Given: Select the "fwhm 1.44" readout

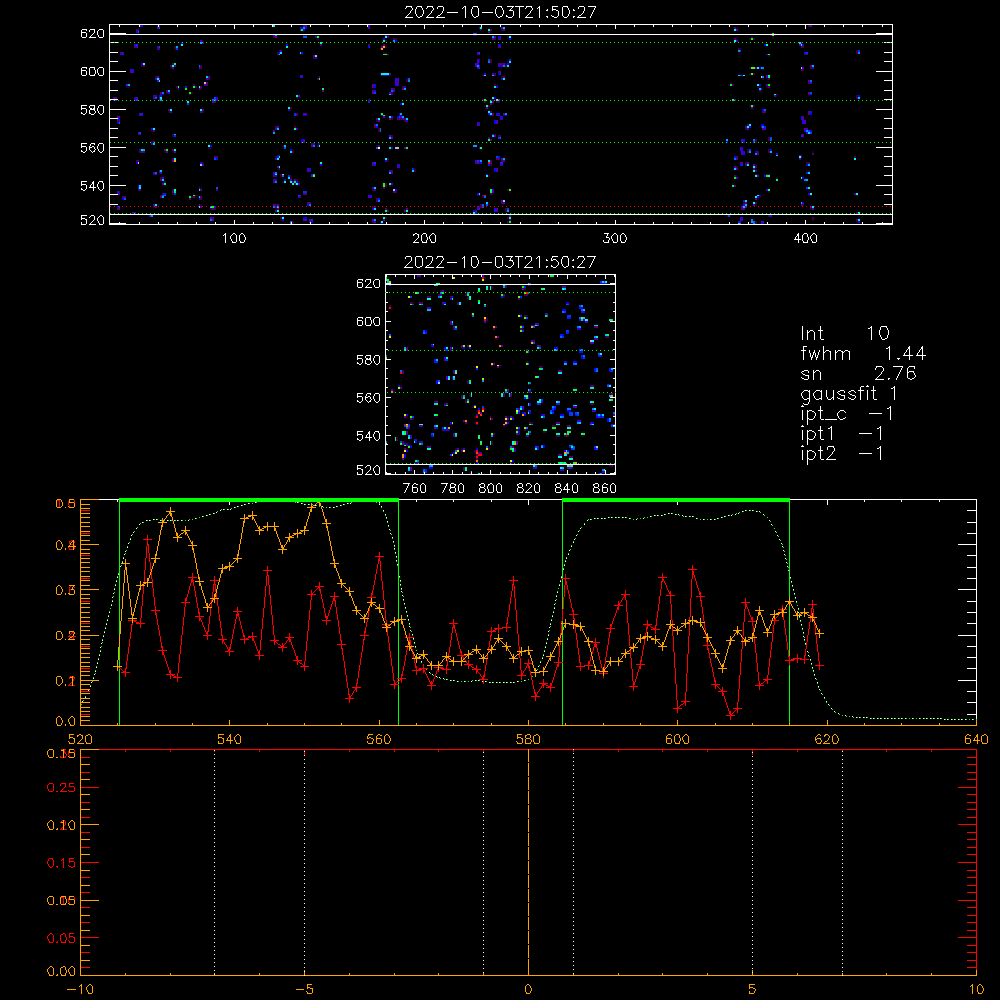Looking at the screenshot, I should tap(863, 353).
